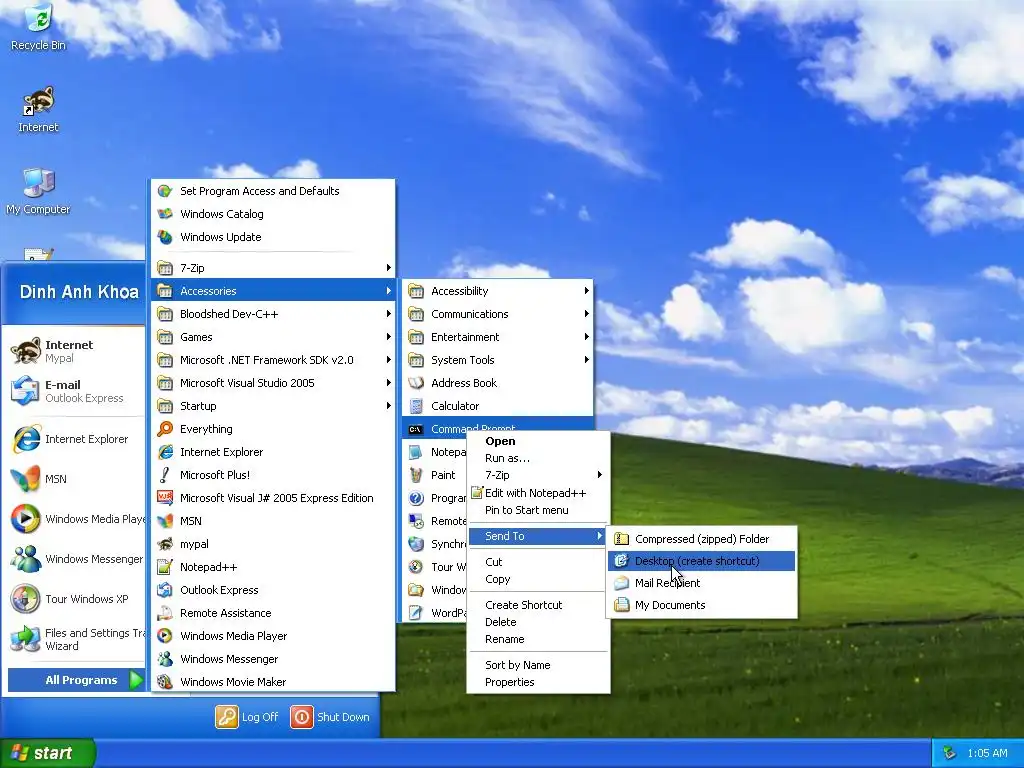Select Pin to Start menu

point(538,510)
